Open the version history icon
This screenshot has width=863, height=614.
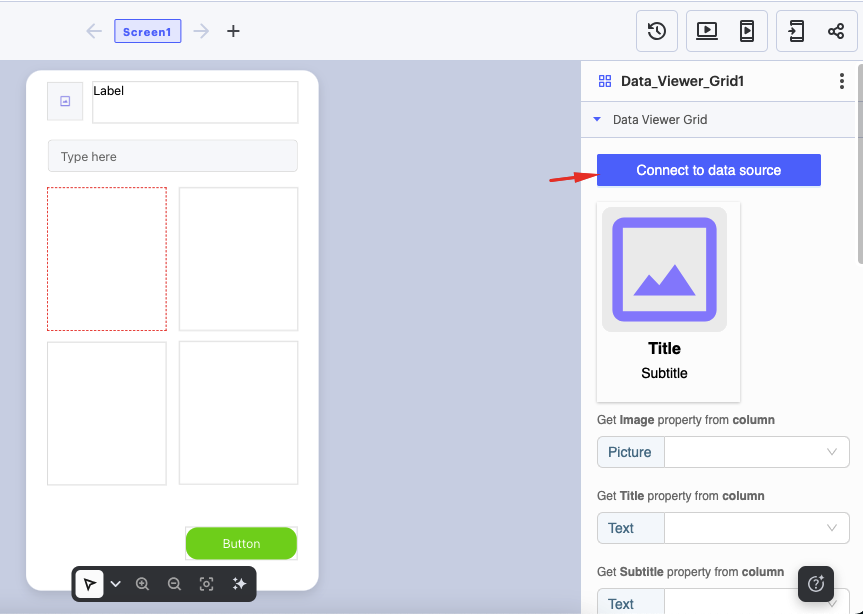click(656, 30)
